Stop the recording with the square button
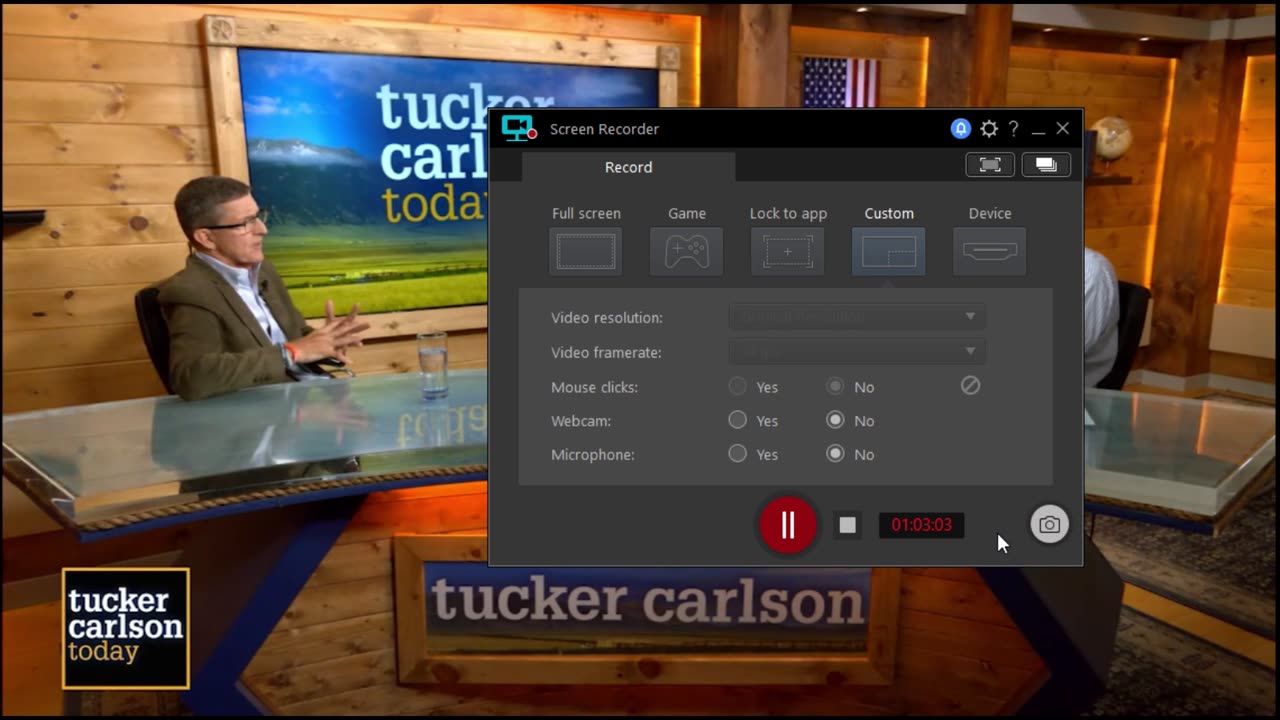 pos(848,525)
